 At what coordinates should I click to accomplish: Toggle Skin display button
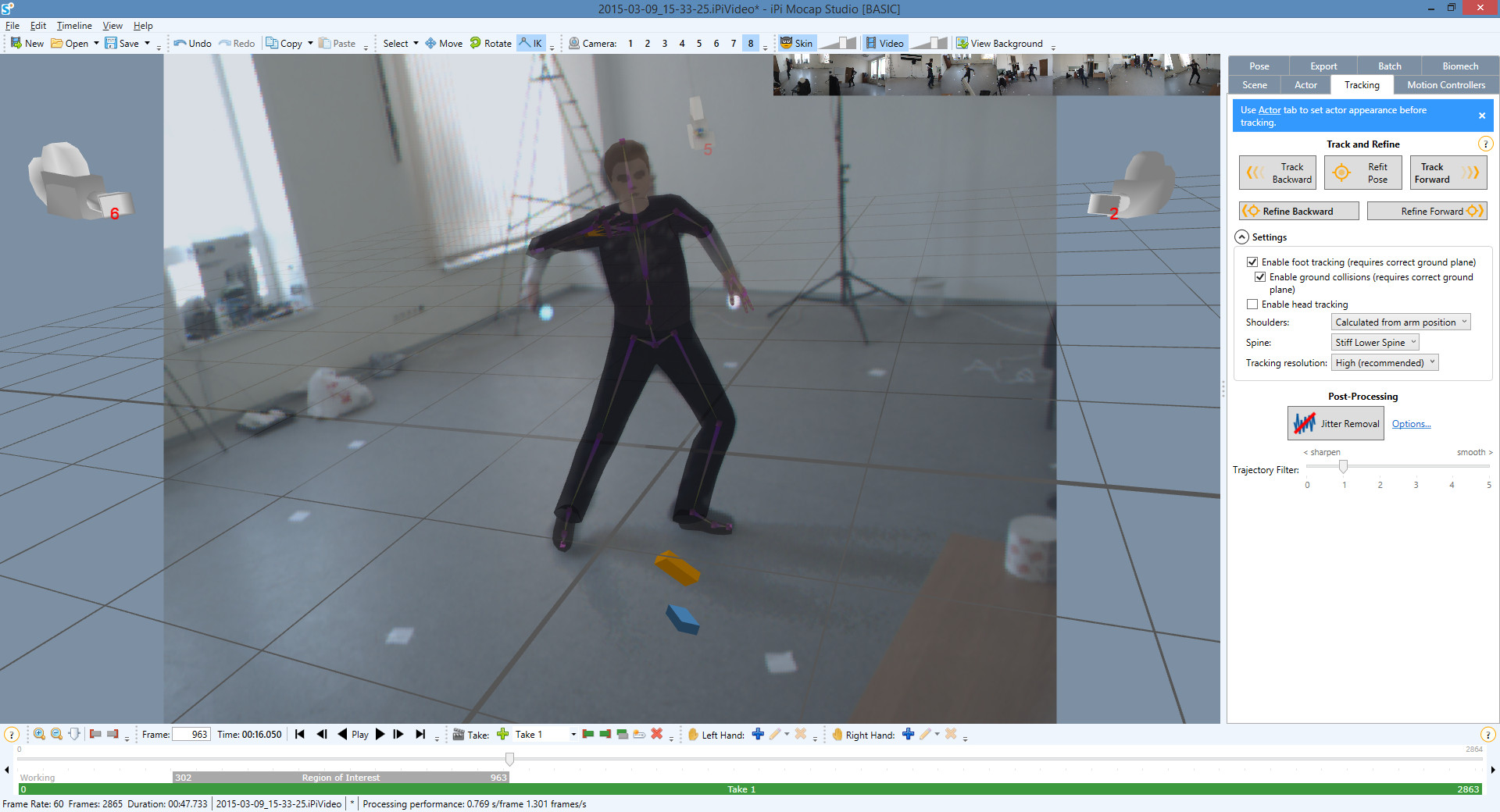tap(797, 43)
